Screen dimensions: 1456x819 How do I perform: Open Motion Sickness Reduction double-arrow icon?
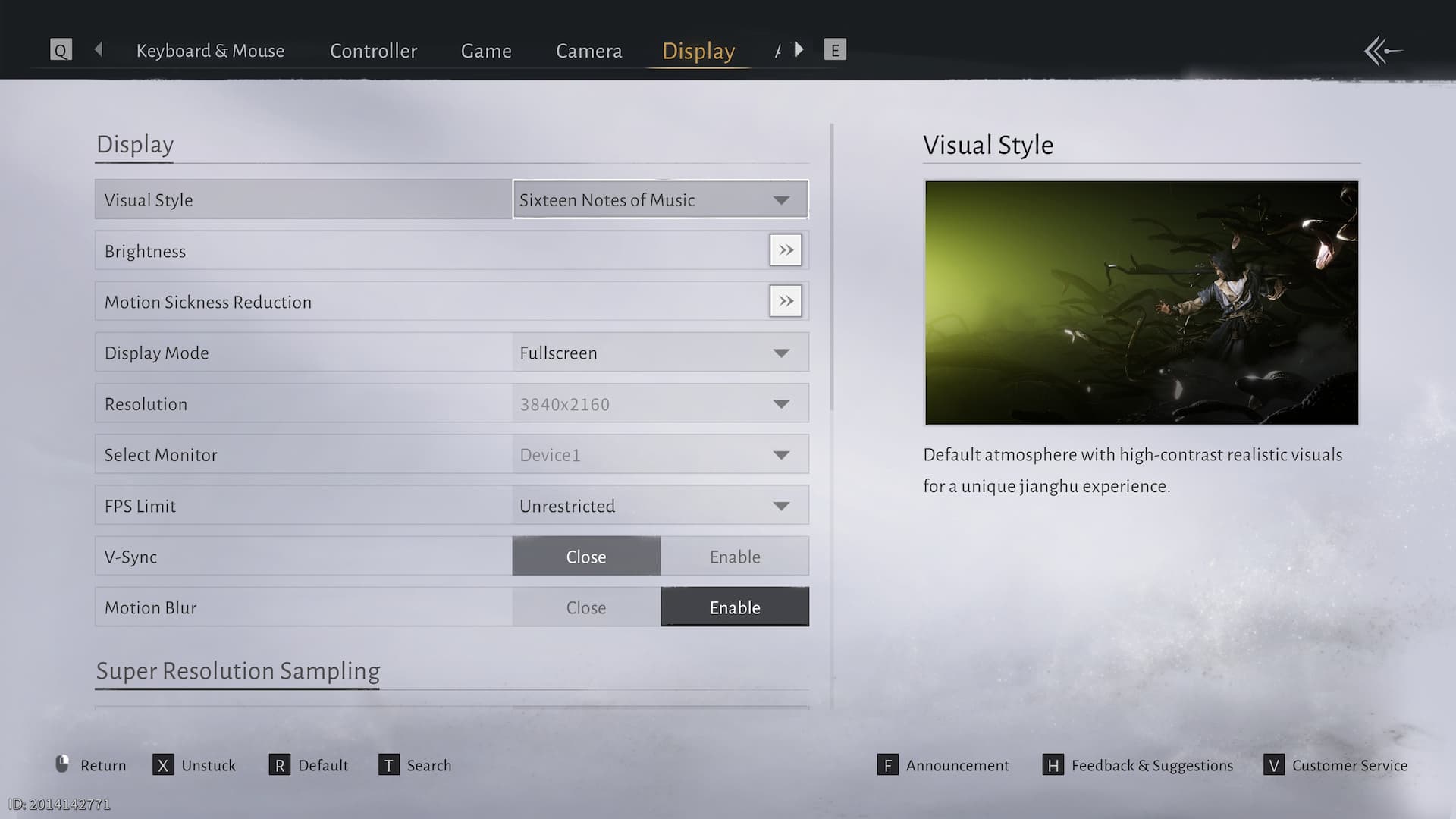(x=786, y=301)
